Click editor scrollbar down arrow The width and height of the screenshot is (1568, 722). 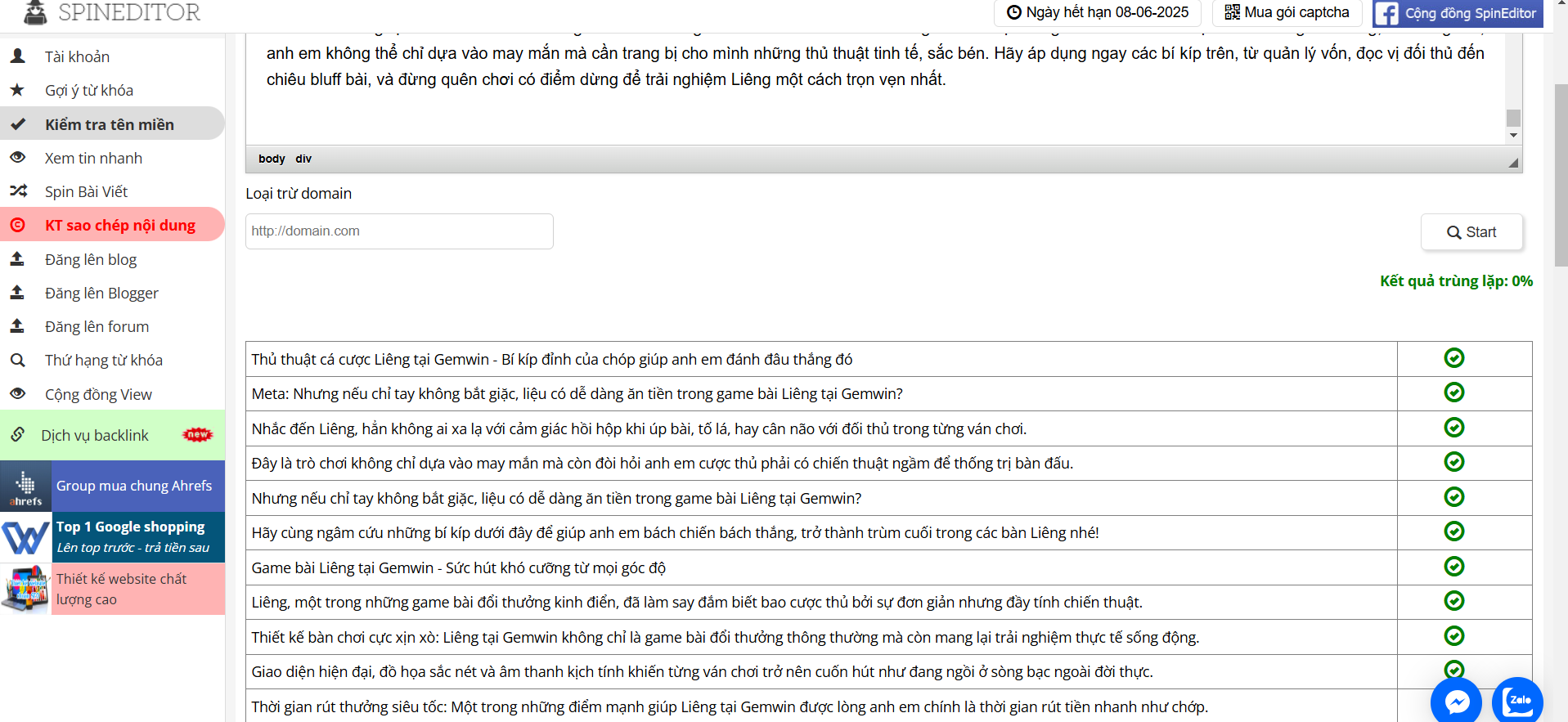(x=1513, y=136)
